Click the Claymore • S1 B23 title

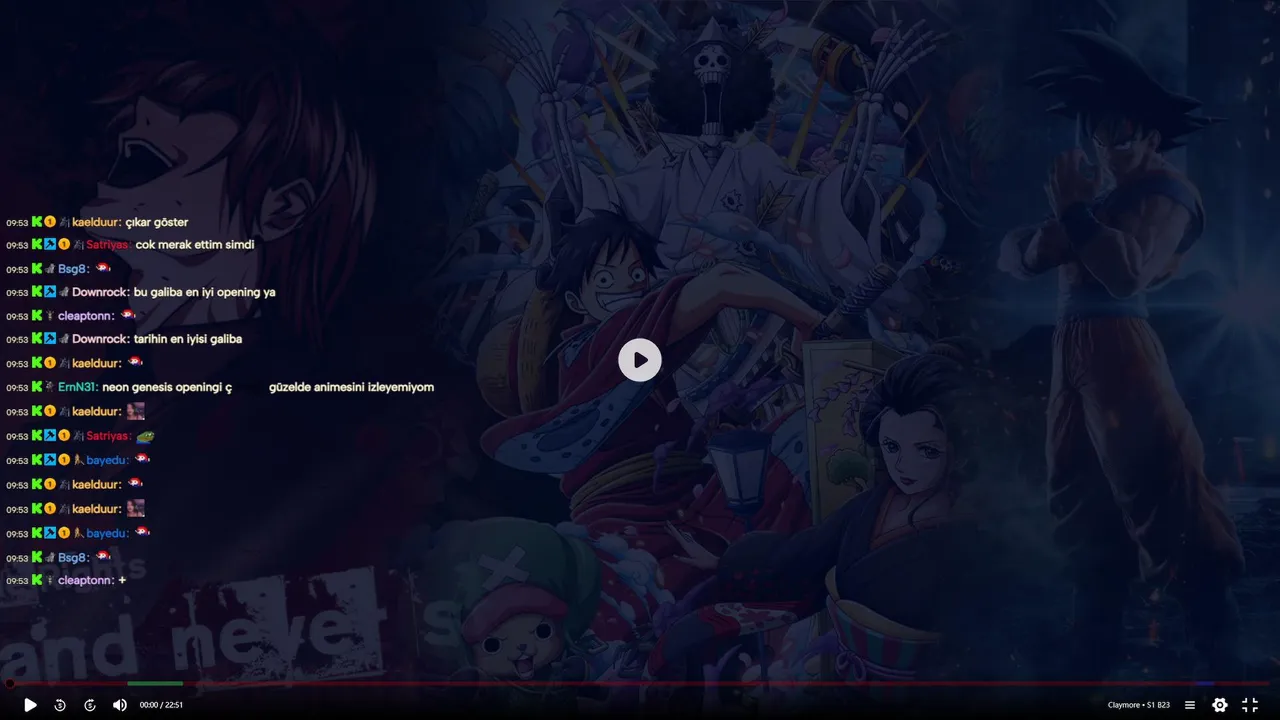point(1139,705)
